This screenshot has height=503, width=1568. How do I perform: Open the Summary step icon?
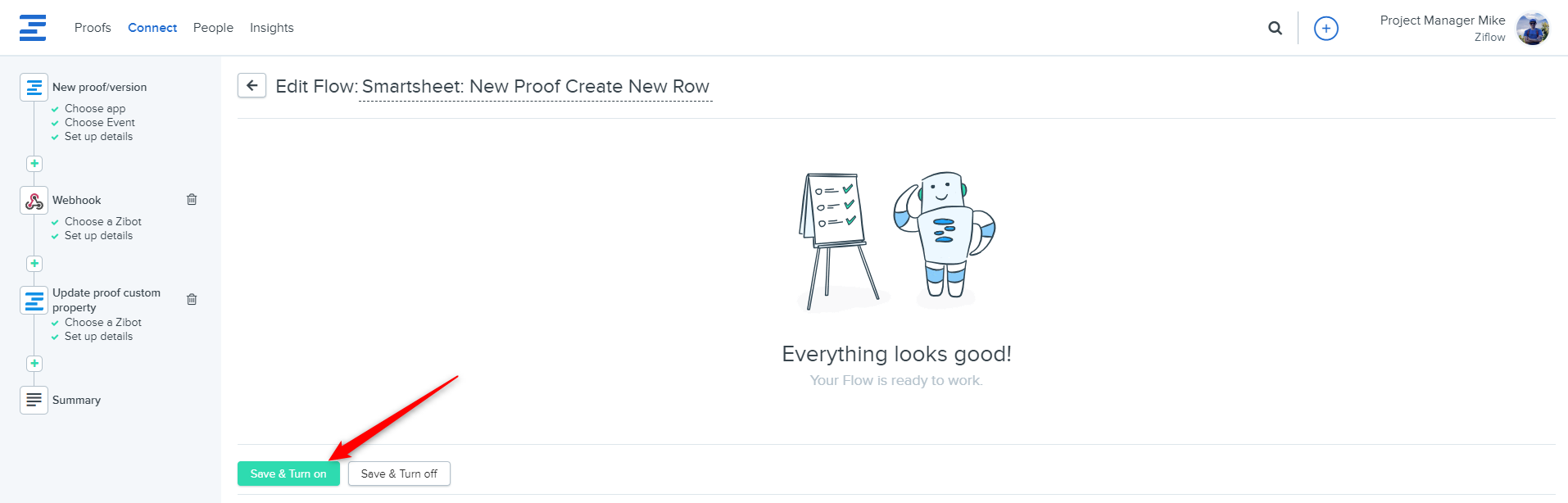click(34, 400)
